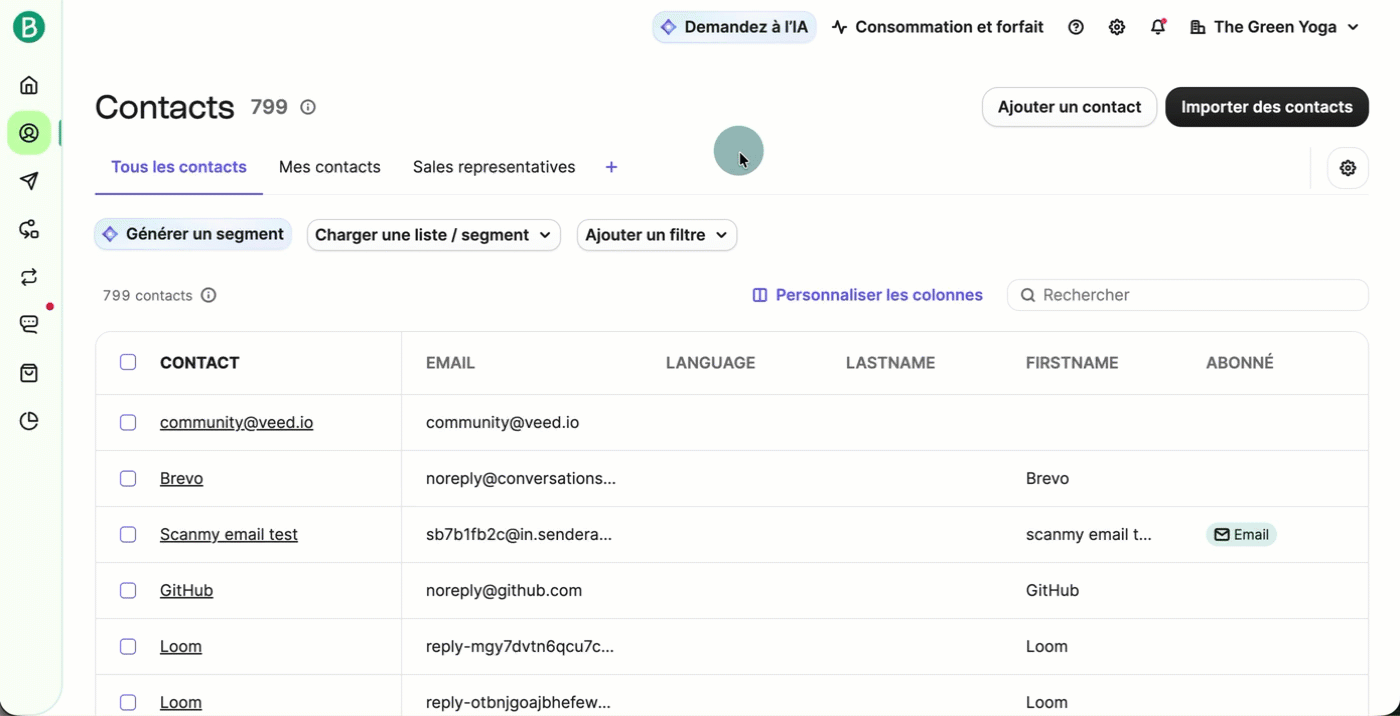
Task: Open the Loom contact with reply-mgy7 email
Action: click(181, 646)
